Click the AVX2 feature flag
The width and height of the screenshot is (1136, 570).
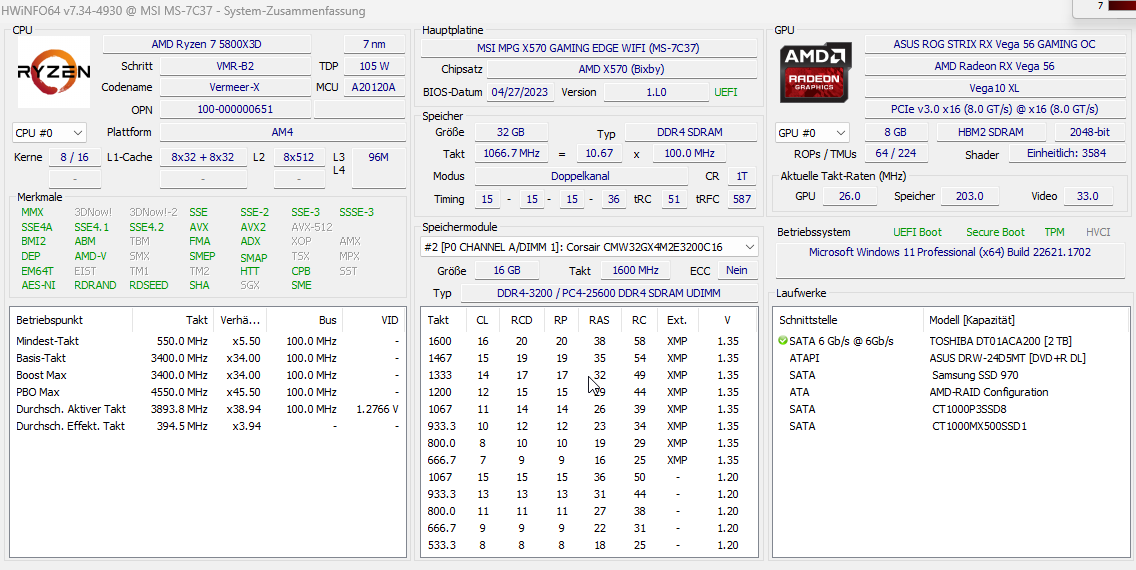254,227
